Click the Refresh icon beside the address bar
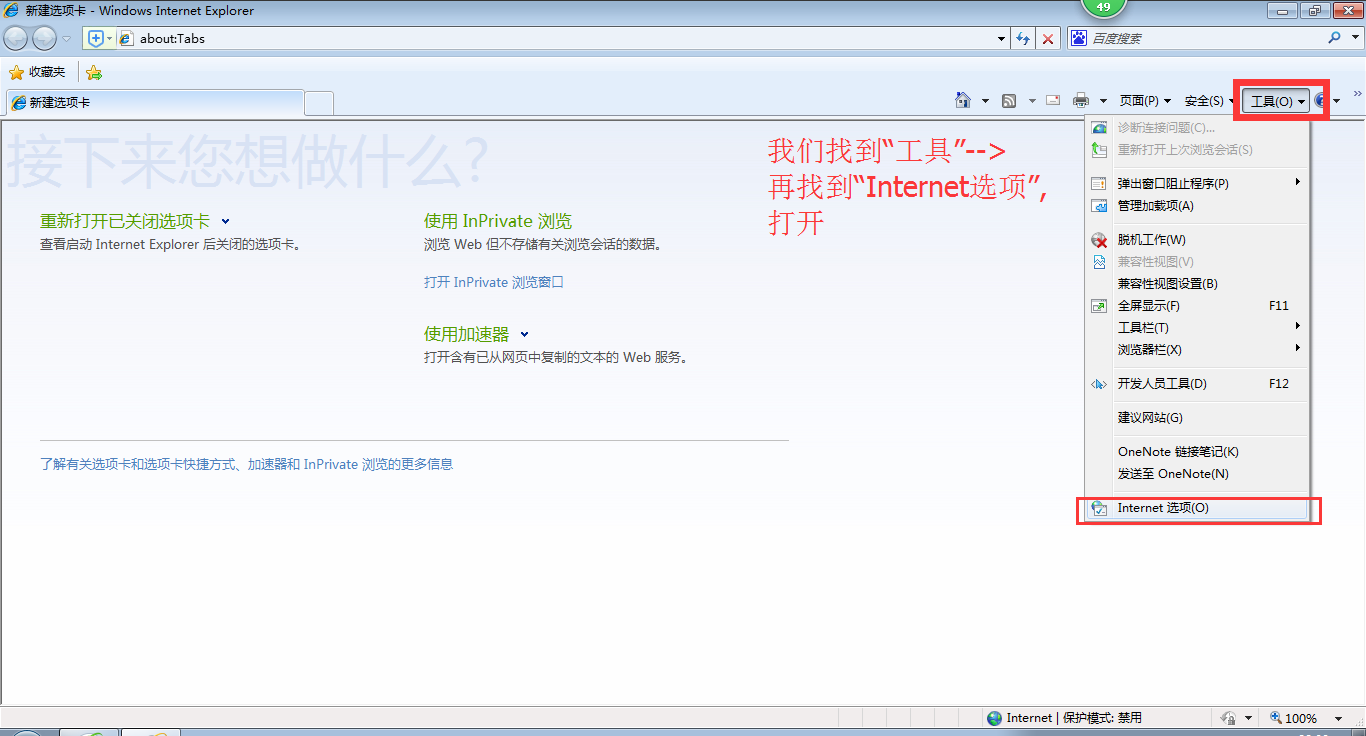Image resolution: width=1366 pixels, height=736 pixels. tap(1023, 38)
